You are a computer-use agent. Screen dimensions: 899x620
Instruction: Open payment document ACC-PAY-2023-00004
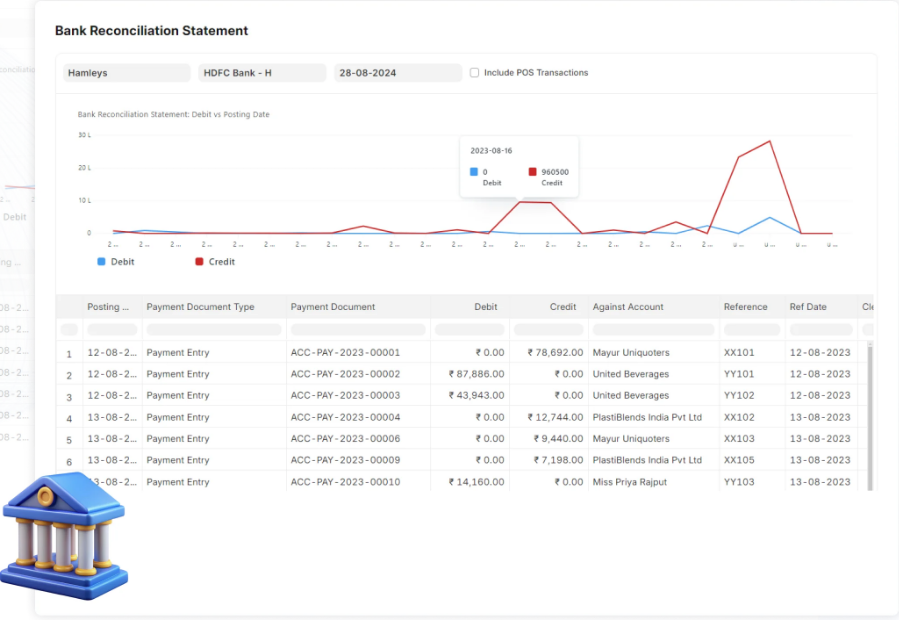345,418
